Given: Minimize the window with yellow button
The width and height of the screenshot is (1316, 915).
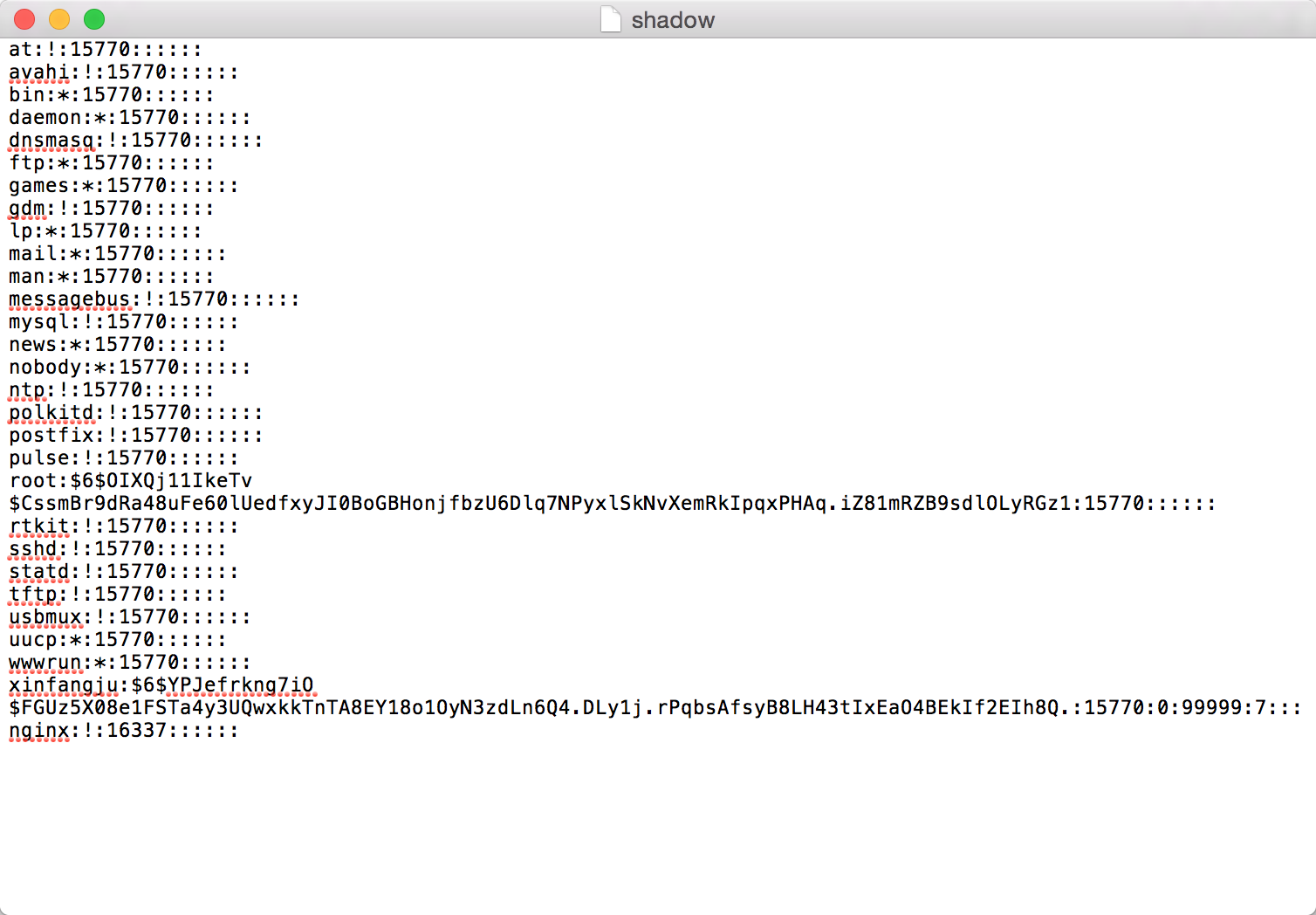Looking at the screenshot, I should click(x=59, y=19).
